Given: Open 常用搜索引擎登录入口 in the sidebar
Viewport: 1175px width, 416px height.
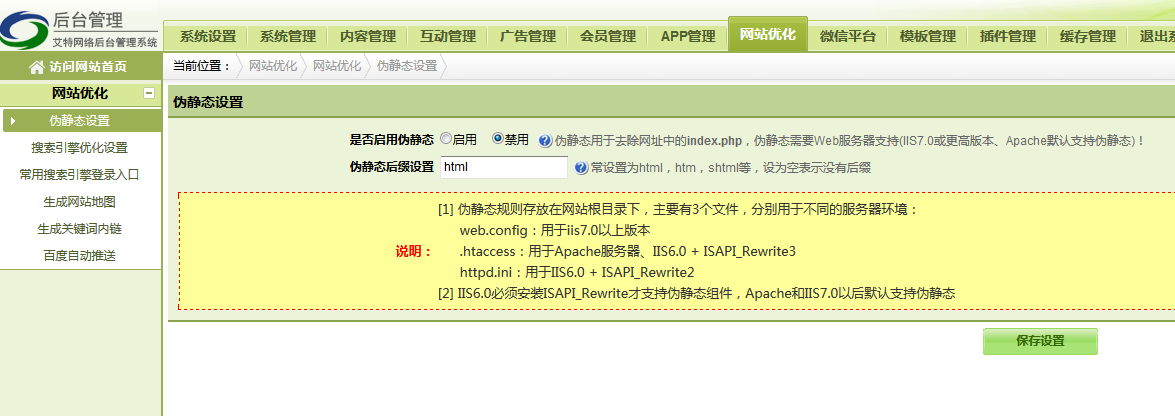Looking at the screenshot, I should pyautogui.click(x=79, y=175).
